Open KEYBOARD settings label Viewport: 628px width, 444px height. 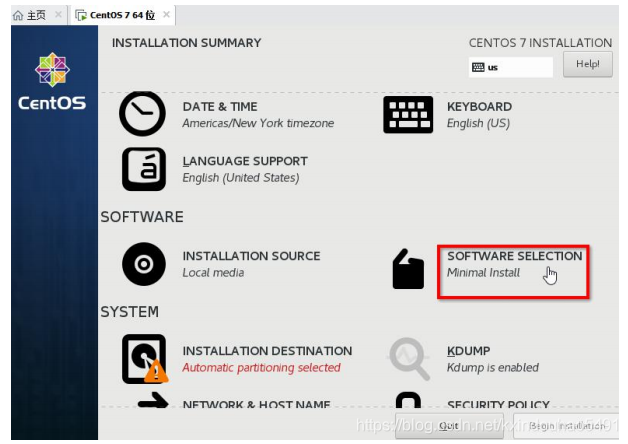tap(479, 107)
